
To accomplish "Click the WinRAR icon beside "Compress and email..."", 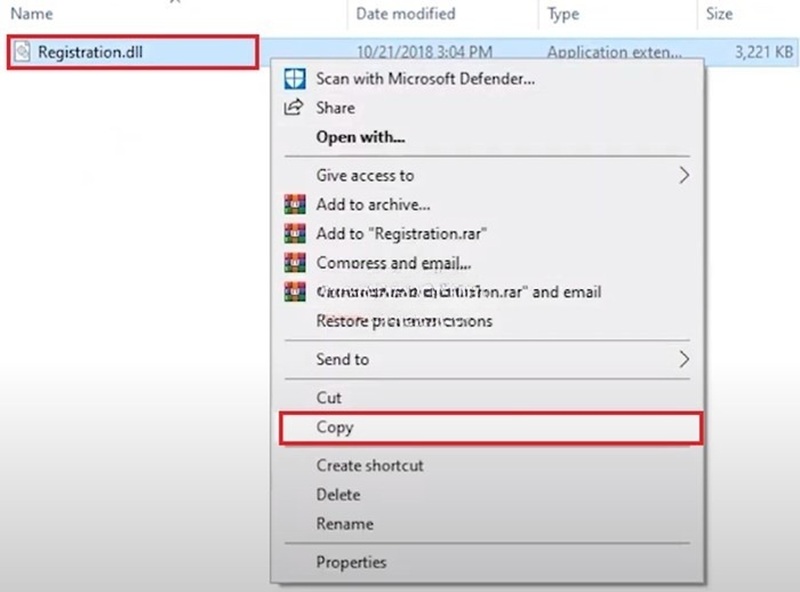I will point(293,263).
